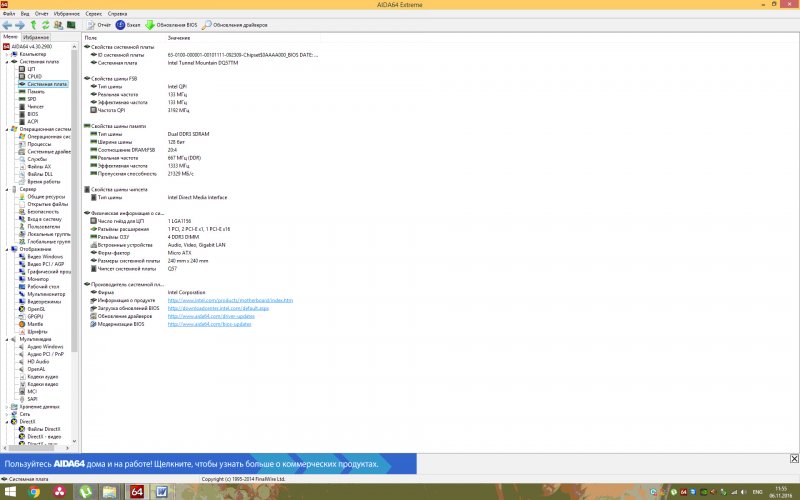
Task: Open Google Chrome from the taskbar
Action: pyautogui.click(x=35, y=491)
